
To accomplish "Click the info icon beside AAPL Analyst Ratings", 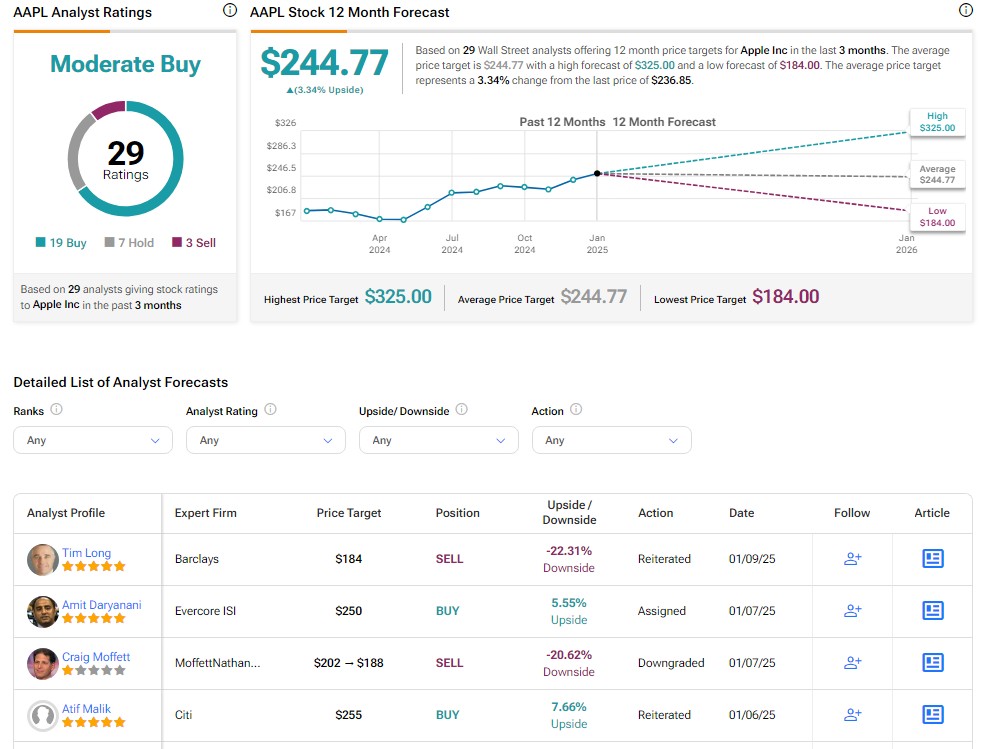I will (x=230, y=11).
